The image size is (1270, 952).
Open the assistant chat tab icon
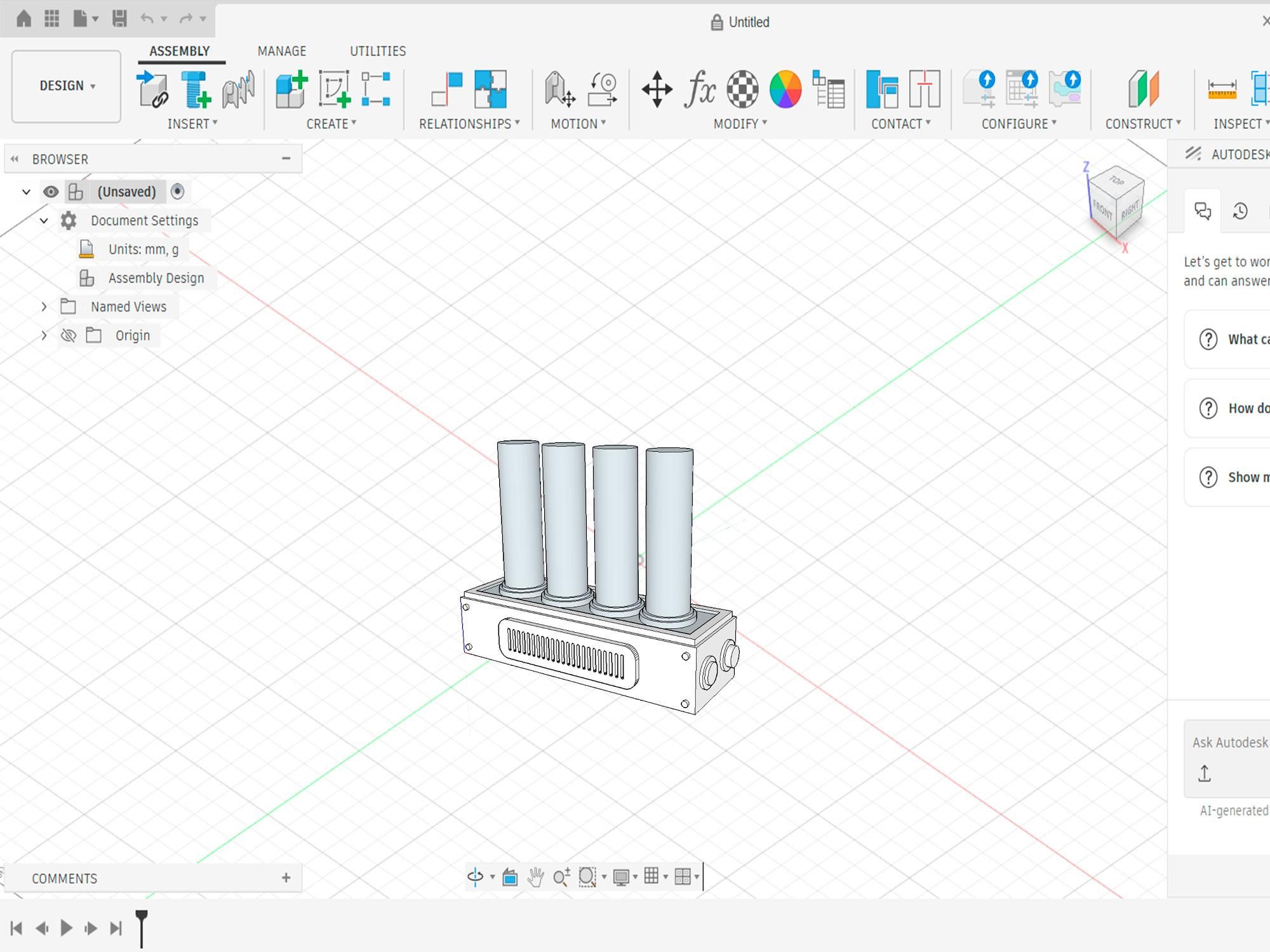1203,211
